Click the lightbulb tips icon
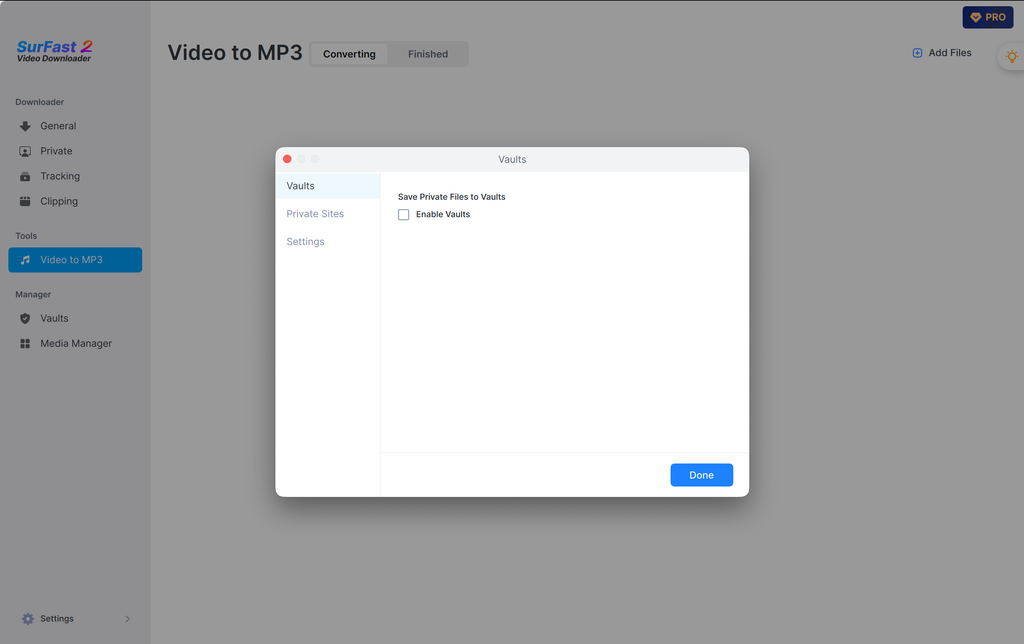The height and width of the screenshot is (644, 1024). (1012, 56)
